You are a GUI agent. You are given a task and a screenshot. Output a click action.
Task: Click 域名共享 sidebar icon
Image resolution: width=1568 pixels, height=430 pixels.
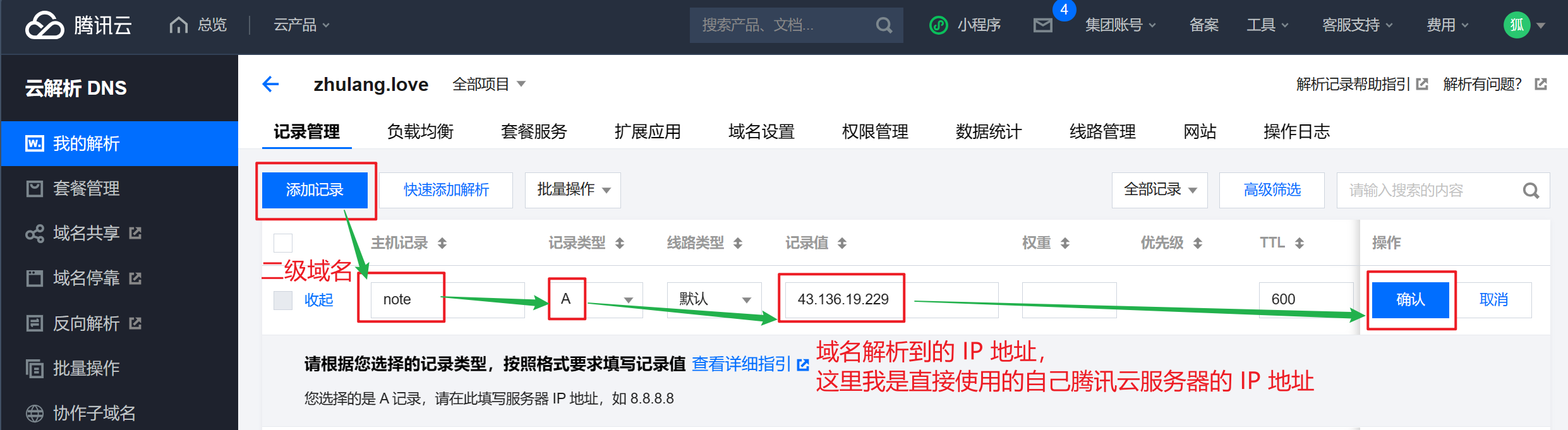(x=34, y=233)
